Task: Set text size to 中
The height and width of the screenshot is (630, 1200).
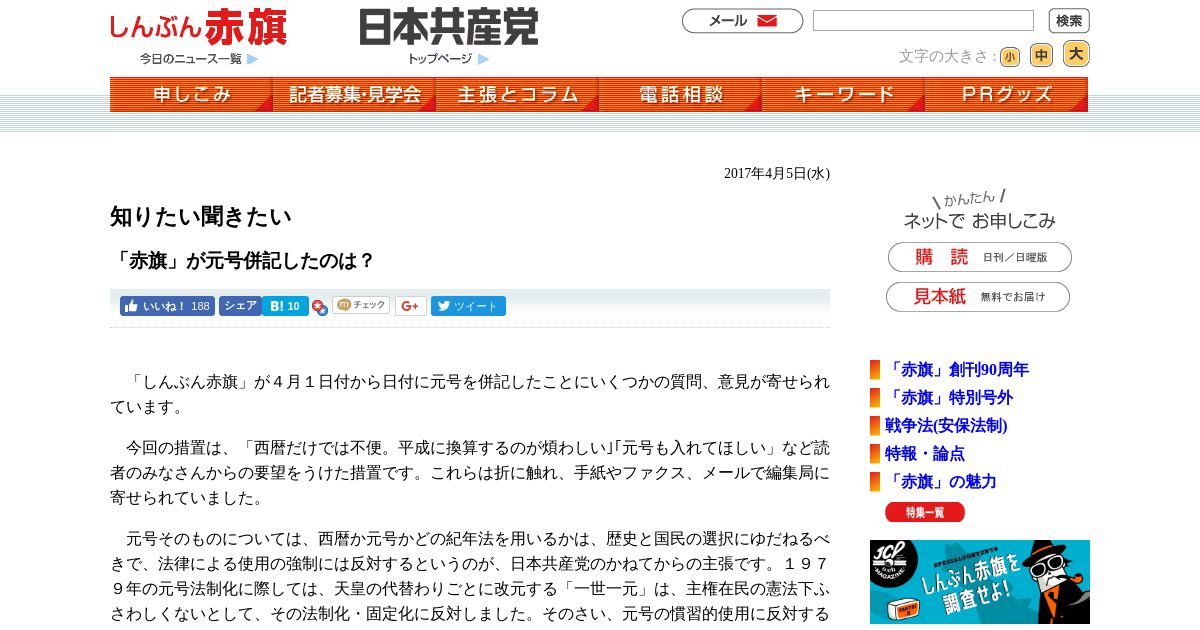Action: coord(1041,55)
